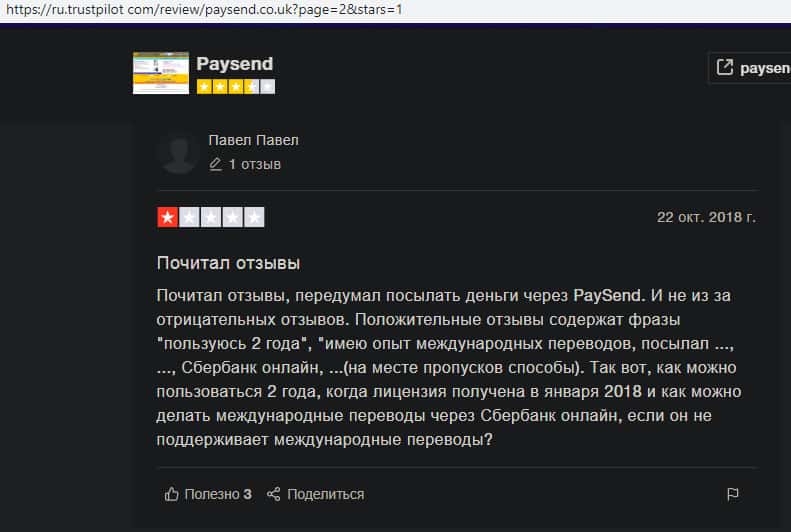Open the Paysend company name heading
Viewport: 791px width, 532px height.
click(235, 64)
